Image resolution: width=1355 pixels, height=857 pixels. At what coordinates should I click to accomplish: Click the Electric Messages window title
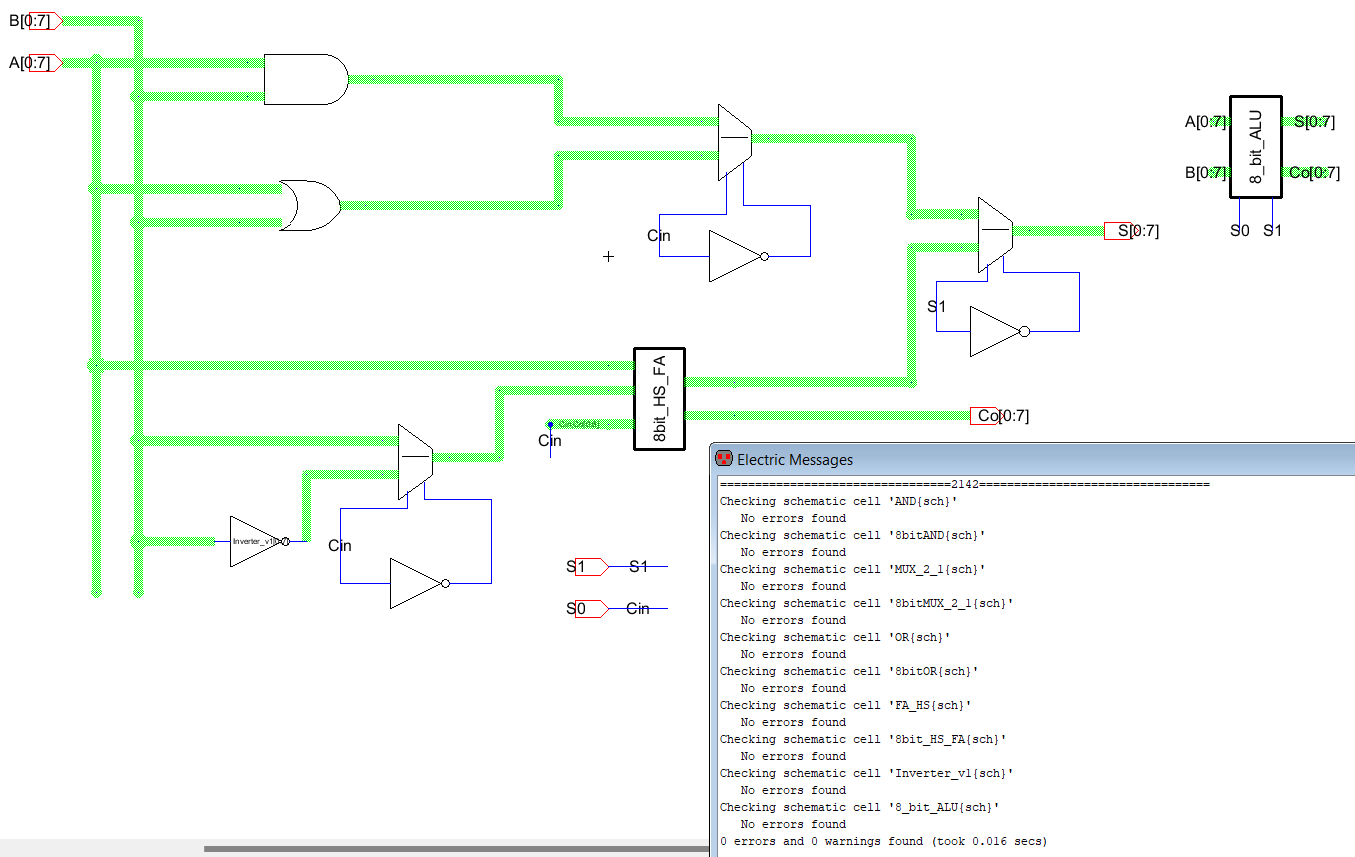click(795, 460)
